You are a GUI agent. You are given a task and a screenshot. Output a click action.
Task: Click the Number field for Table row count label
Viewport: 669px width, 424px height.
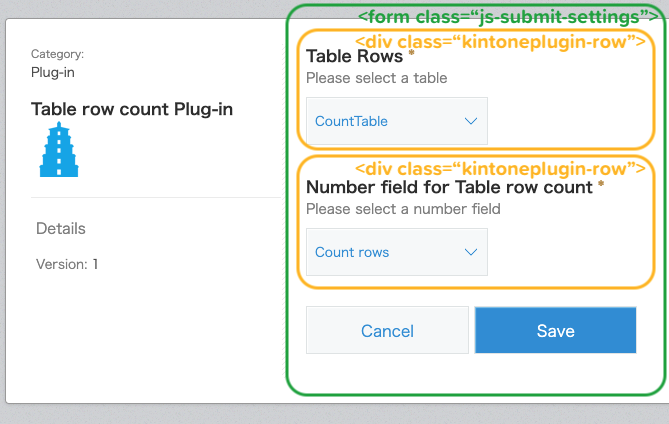coord(449,187)
